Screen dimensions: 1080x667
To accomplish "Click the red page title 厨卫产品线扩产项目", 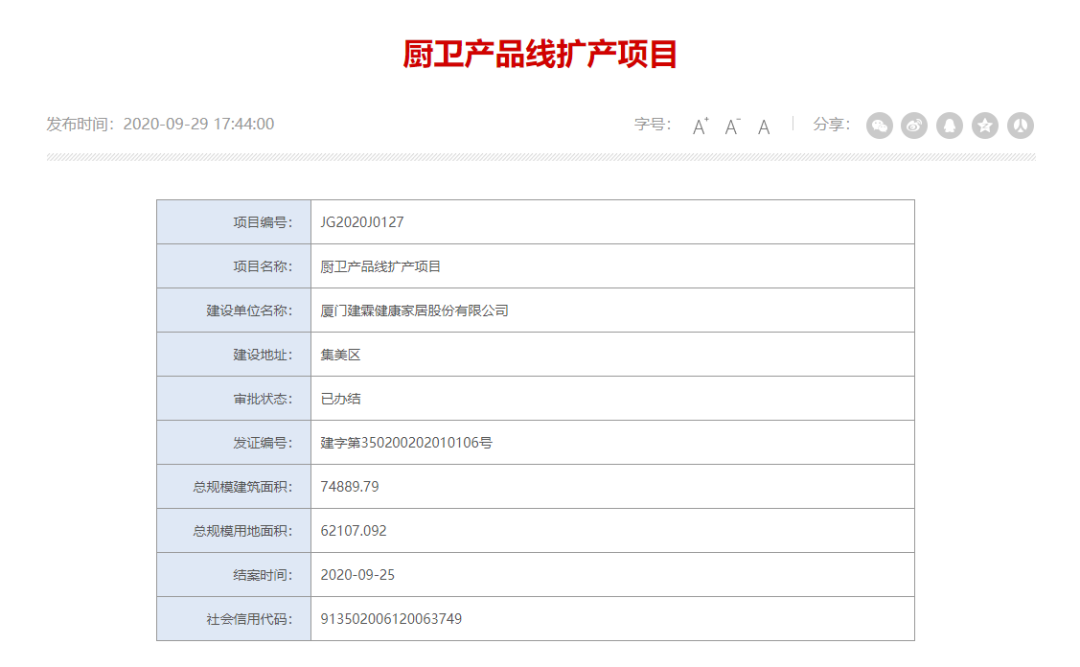I will (540, 54).
